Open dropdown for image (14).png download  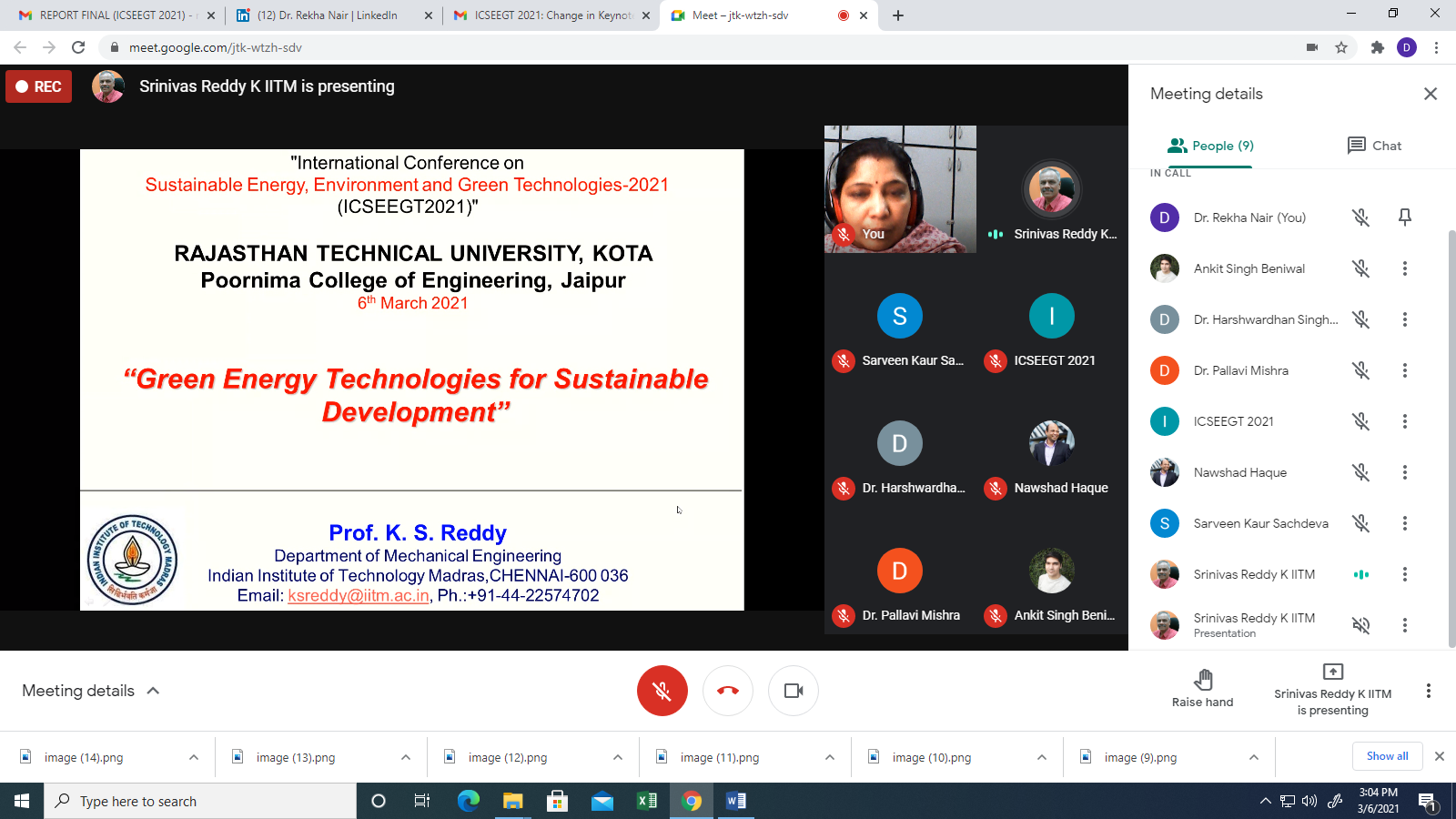(193, 757)
